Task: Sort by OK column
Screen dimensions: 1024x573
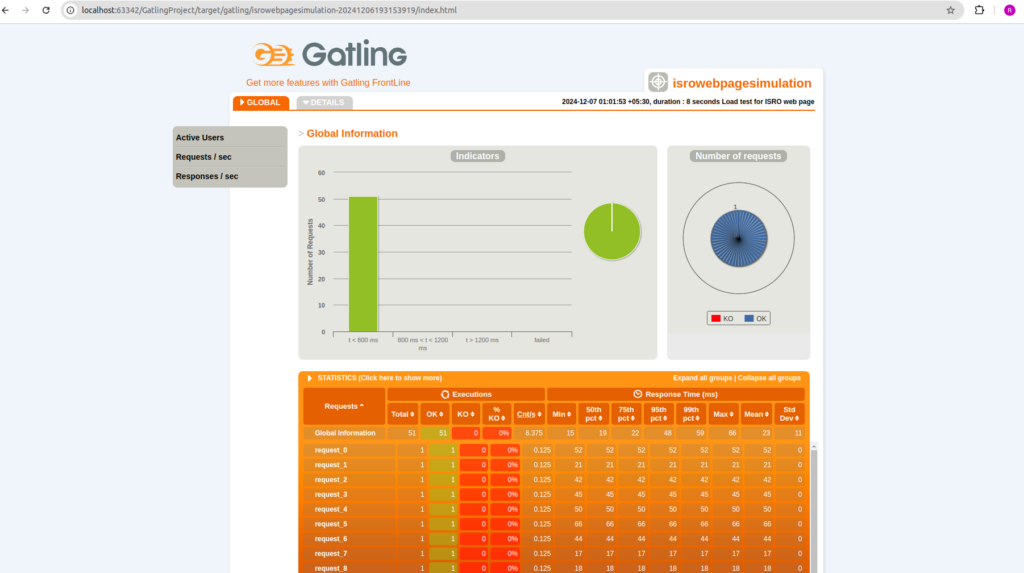Action: point(434,414)
